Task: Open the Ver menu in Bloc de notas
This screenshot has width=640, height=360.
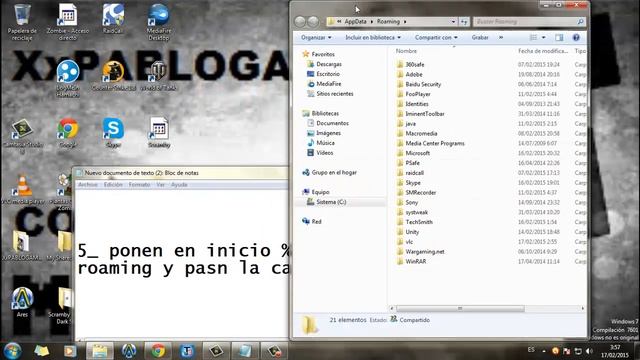Action: coord(160,185)
